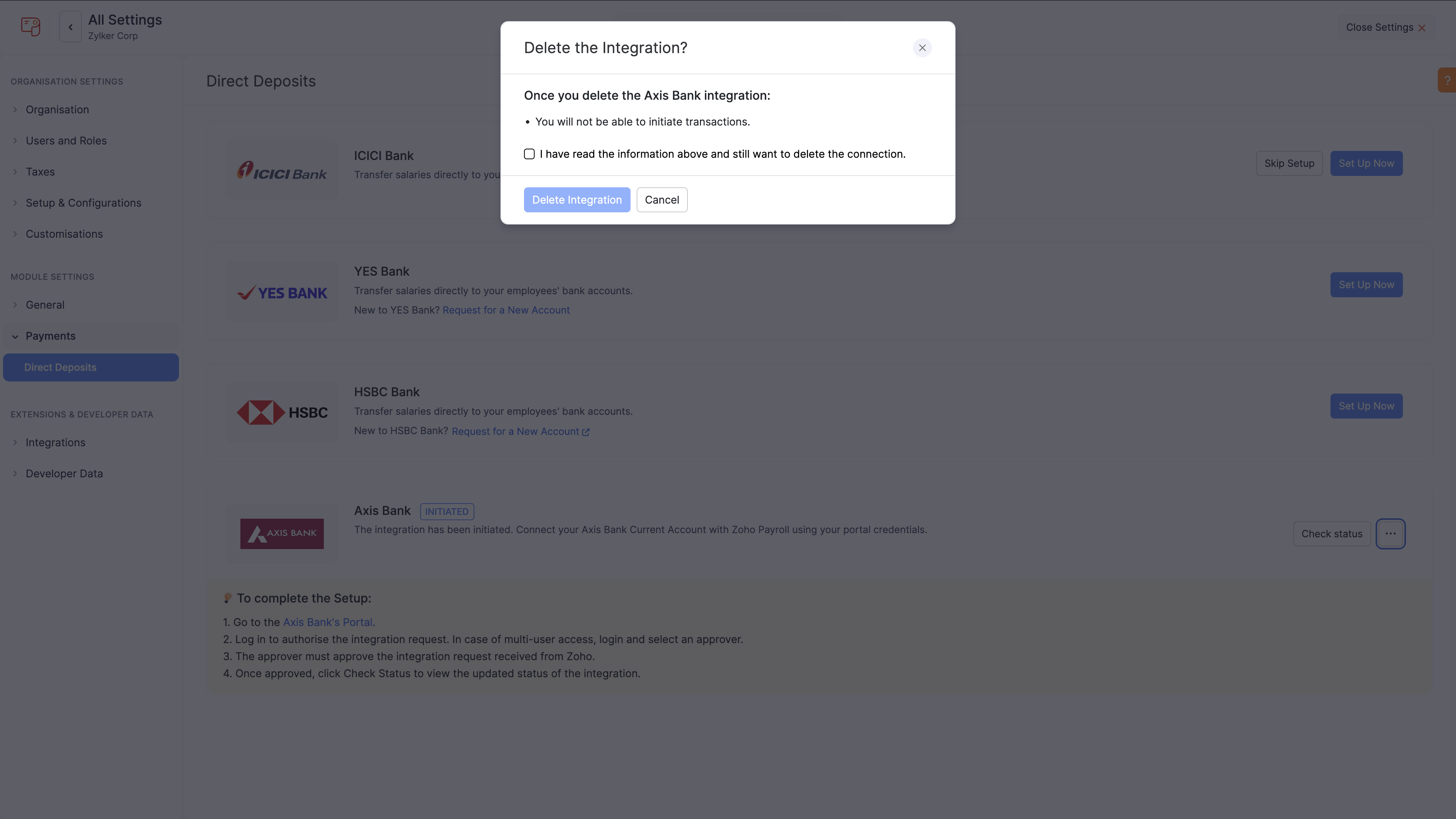The height and width of the screenshot is (819, 1456).
Task: Expand the Organisation settings section
Action: pos(57,109)
